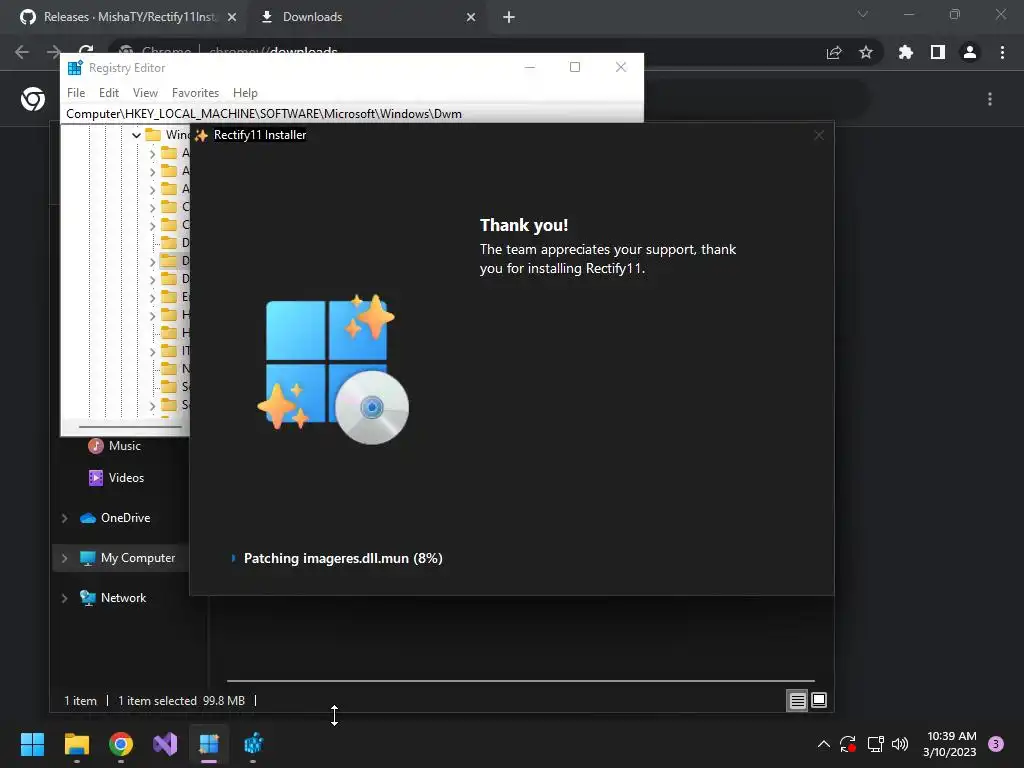Open a new Chrome tab
This screenshot has height=768, width=1024.
509,17
